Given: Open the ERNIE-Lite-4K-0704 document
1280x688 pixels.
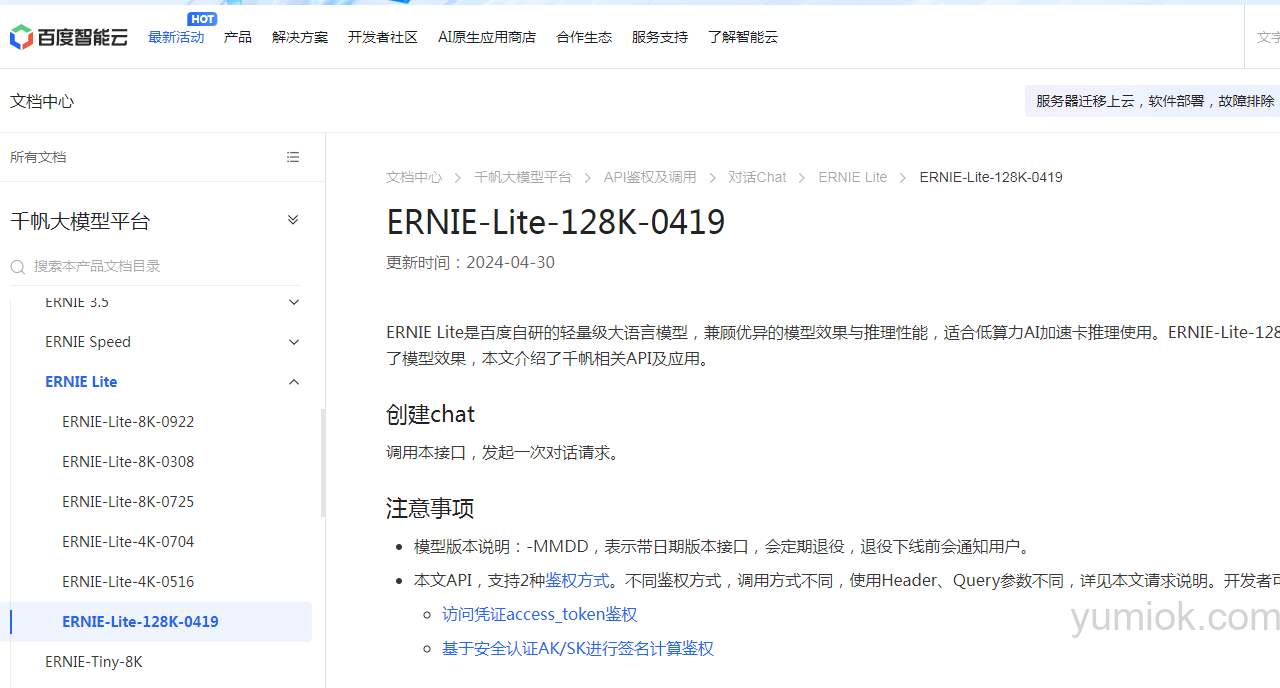Looking at the screenshot, I should point(128,542).
